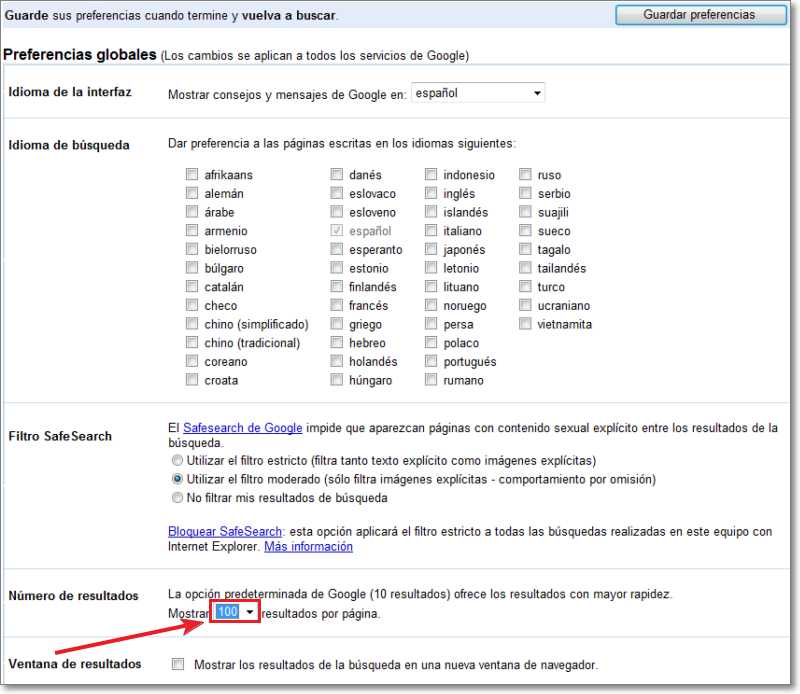This screenshot has height=694, width=800.
Task: Check the afrikaans language checkbox
Action: tap(192, 175)
